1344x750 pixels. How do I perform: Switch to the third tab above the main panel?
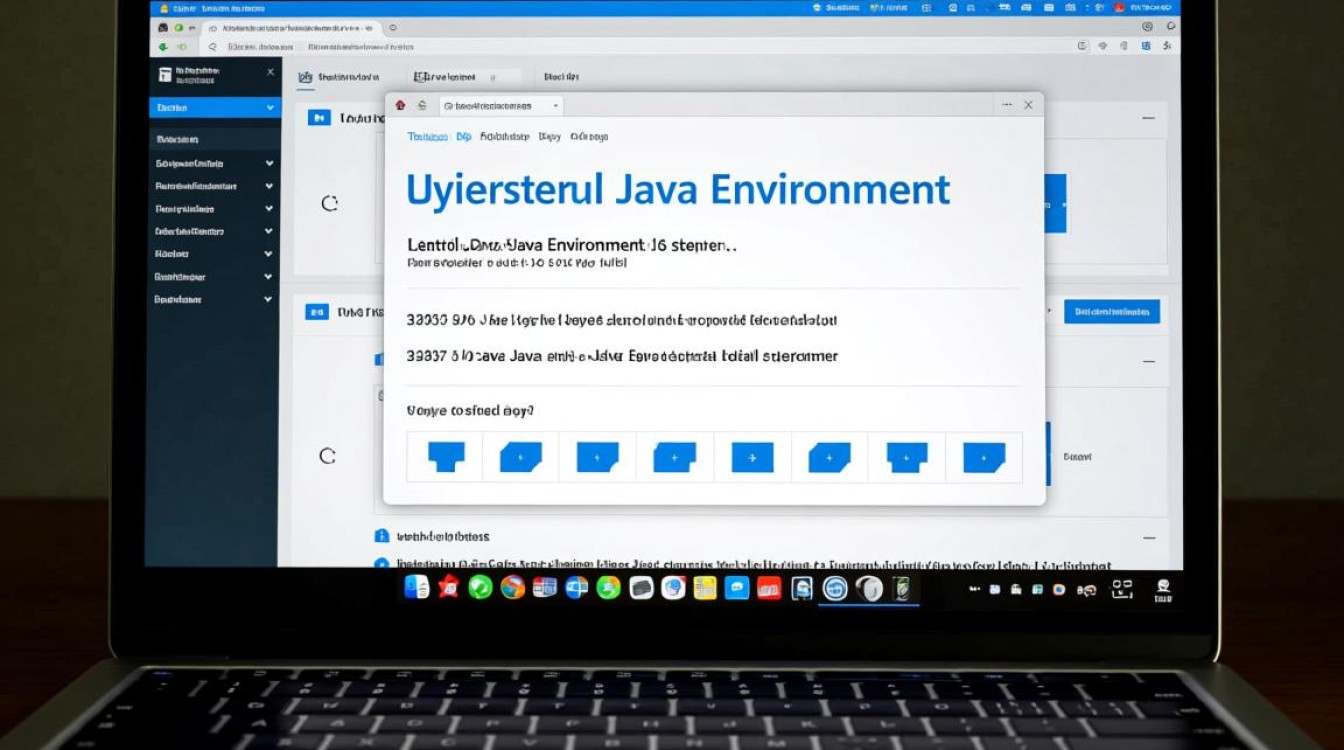coord(561,76)
